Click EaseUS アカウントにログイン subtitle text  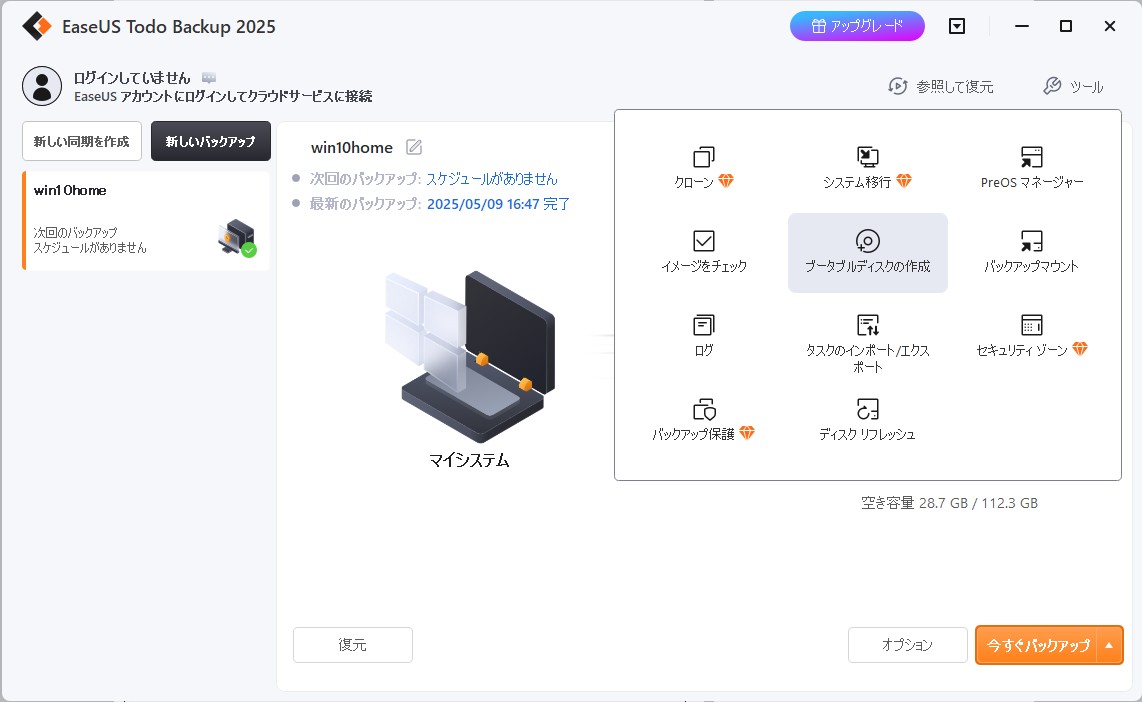tap(223, 96)
